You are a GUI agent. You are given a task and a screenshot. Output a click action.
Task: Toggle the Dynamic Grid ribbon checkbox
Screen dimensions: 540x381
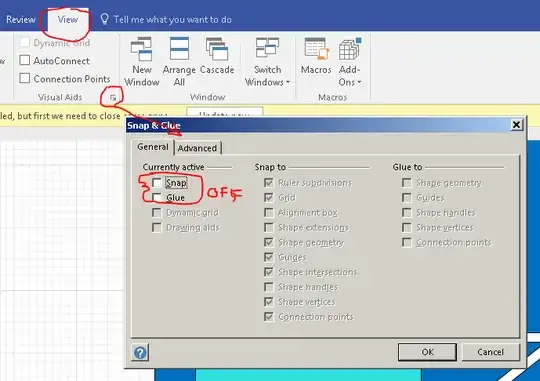coord(25,42)
